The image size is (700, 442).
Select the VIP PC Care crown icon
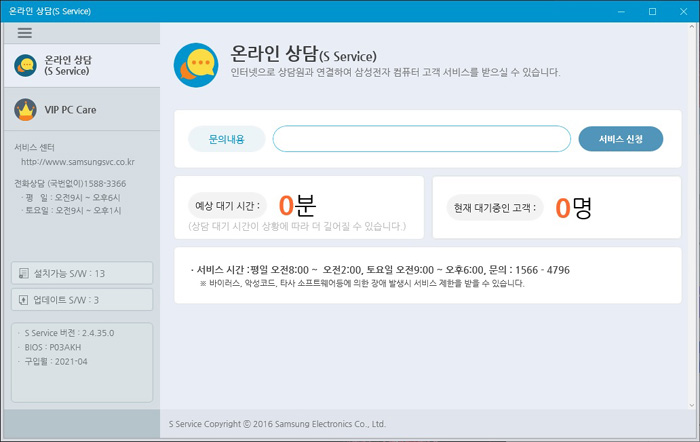coord(25,110)
